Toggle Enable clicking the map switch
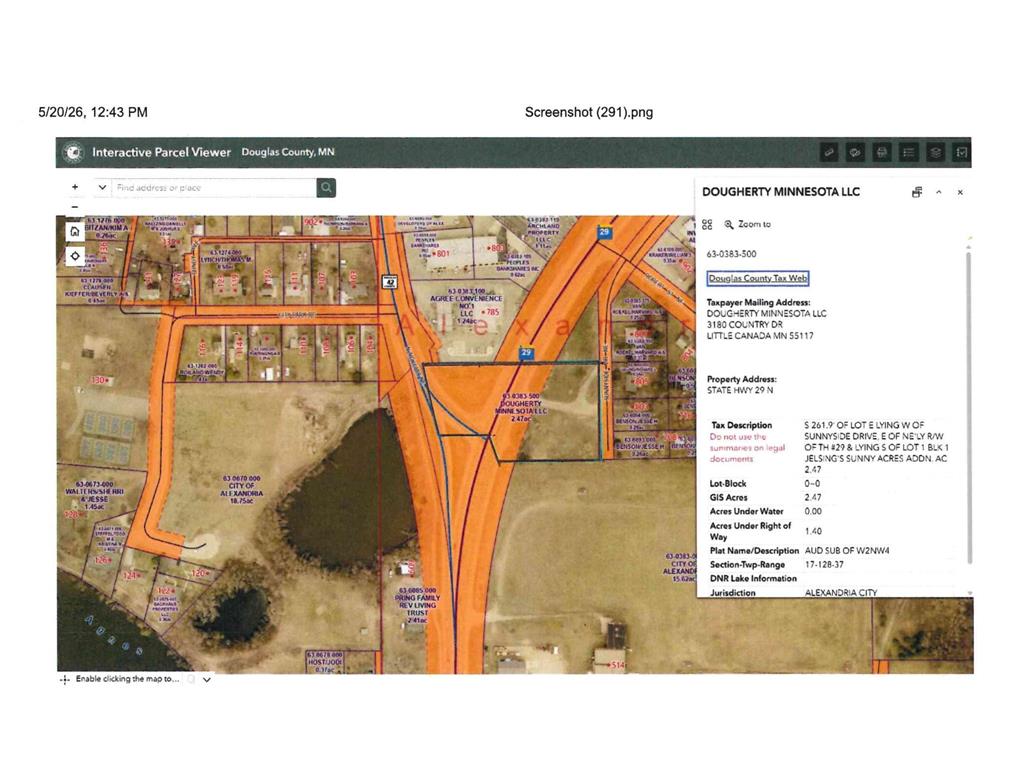Image resolution: width=1024 pixels, height=768 pixels. (191, 679)
